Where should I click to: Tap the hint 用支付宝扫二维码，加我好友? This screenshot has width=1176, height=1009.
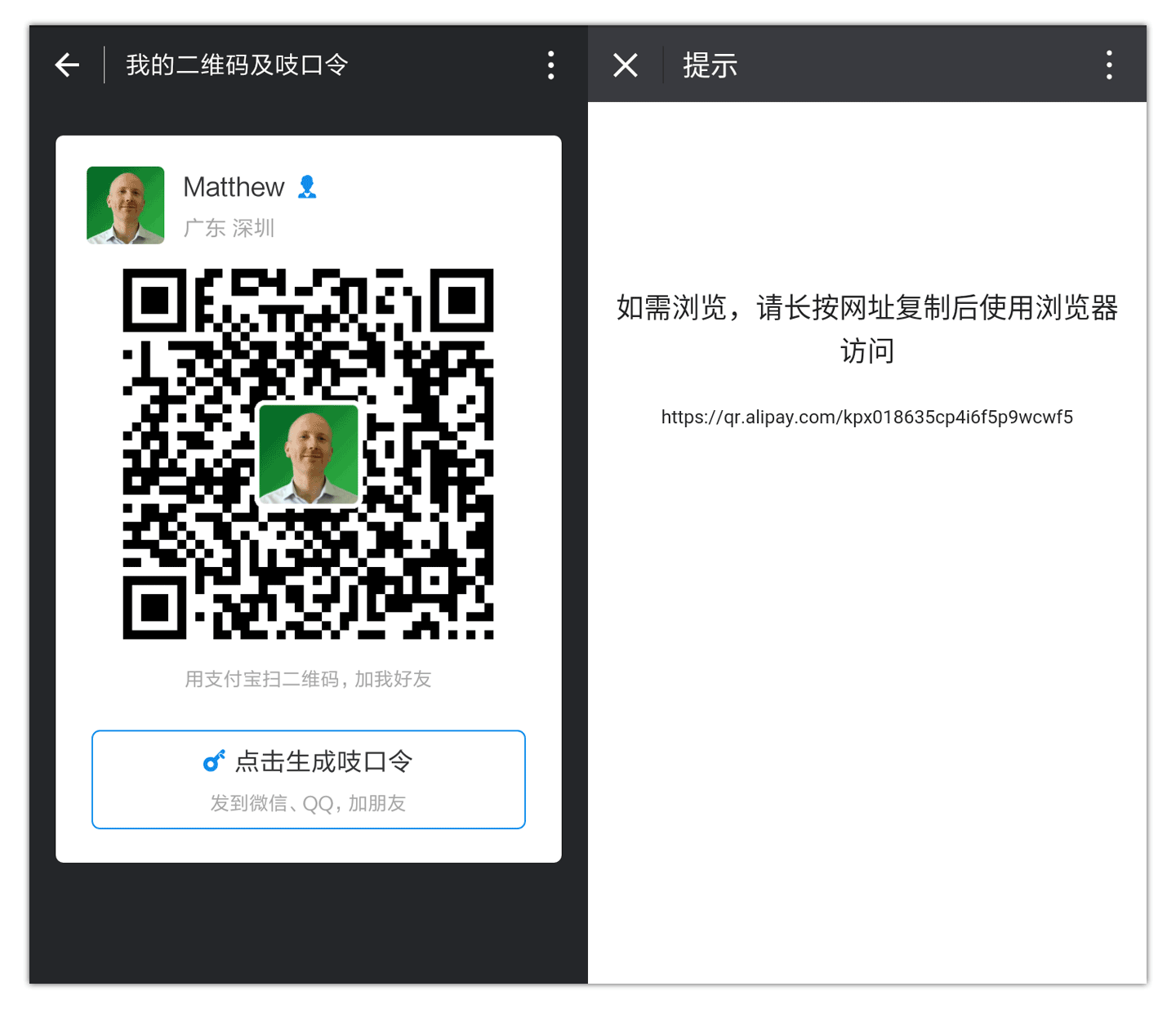(308, 679)
